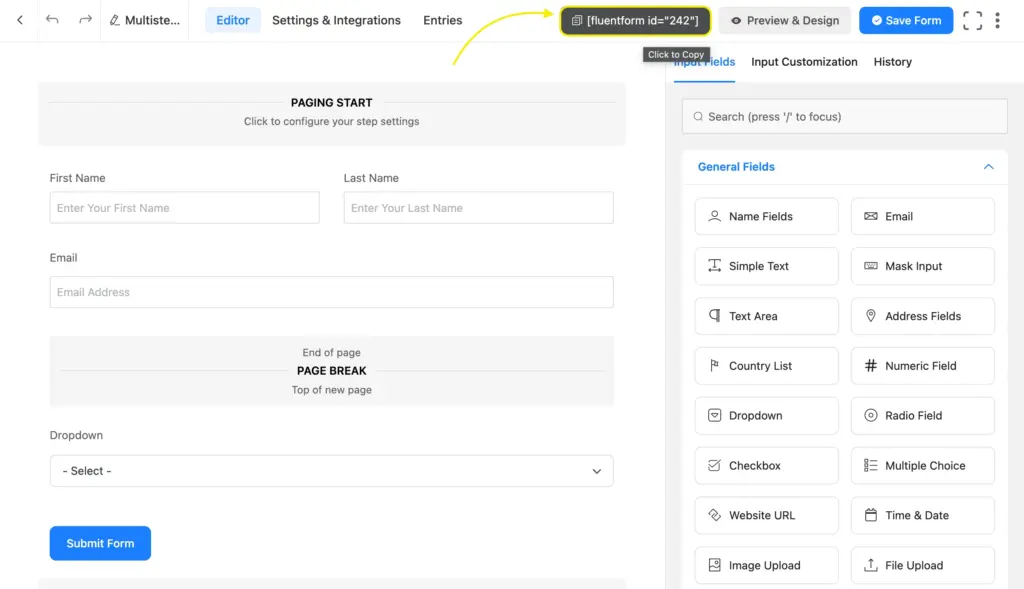Add the Checkbox field

click(766, 466)
